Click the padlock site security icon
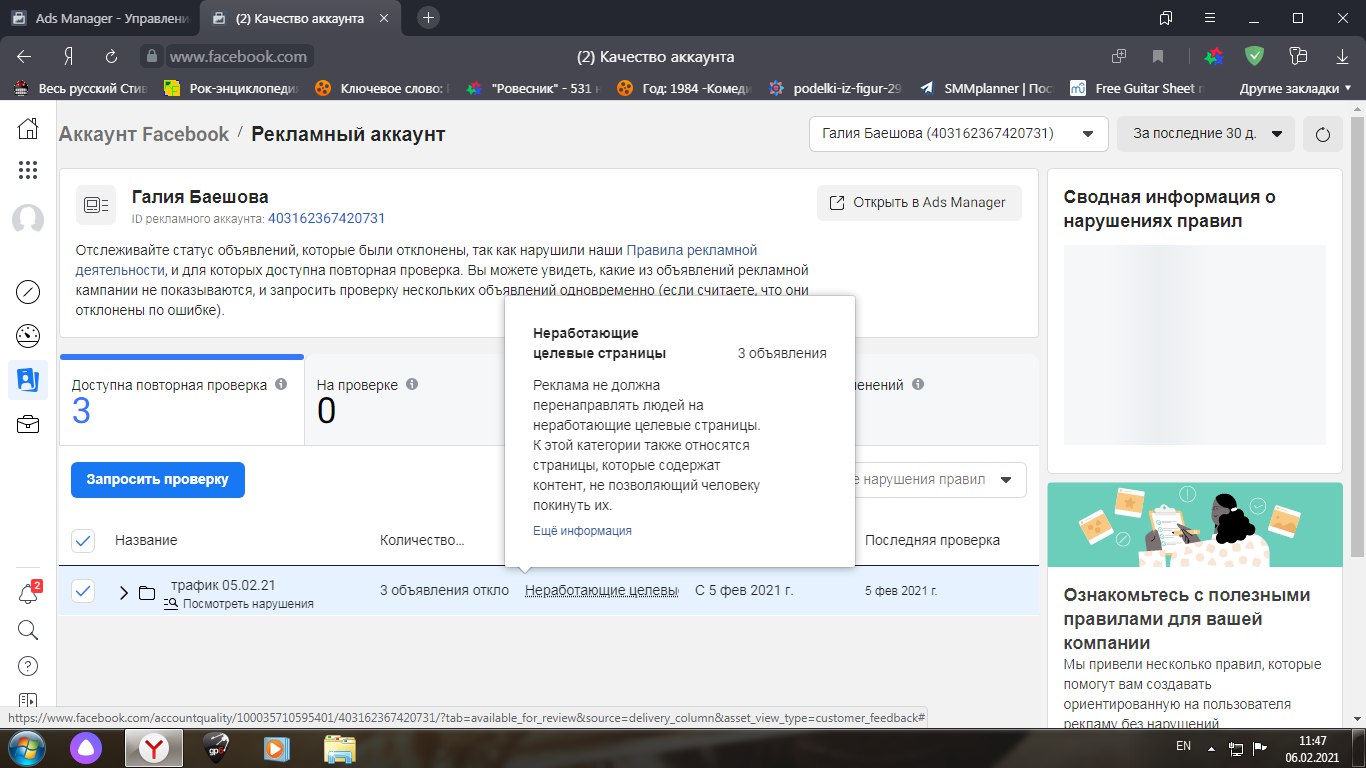The height and width of the screenshot is (768, 1366). 151,57
